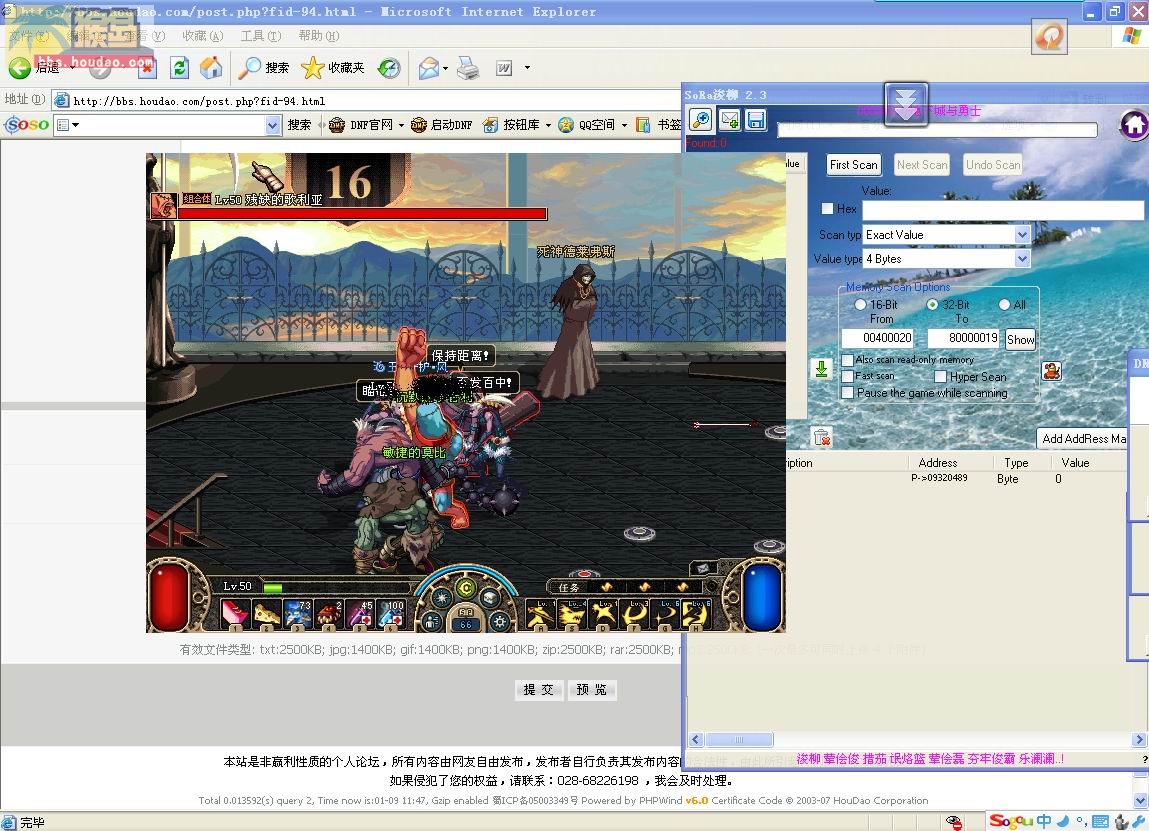
Task: Click the Edit with Word icon
Action: [x=504, y=68]
